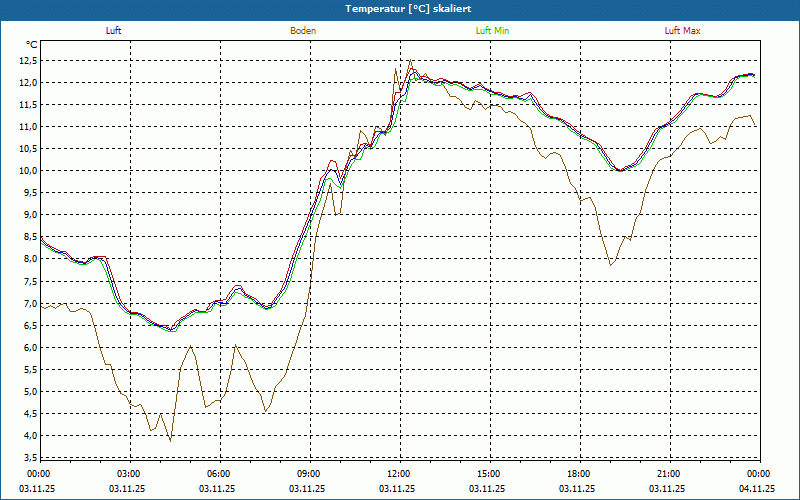This screenshot has height=500, width=800.
Task: Click the 'Luft' legend label
Action: pyautogui.click(x=113, y=31)
